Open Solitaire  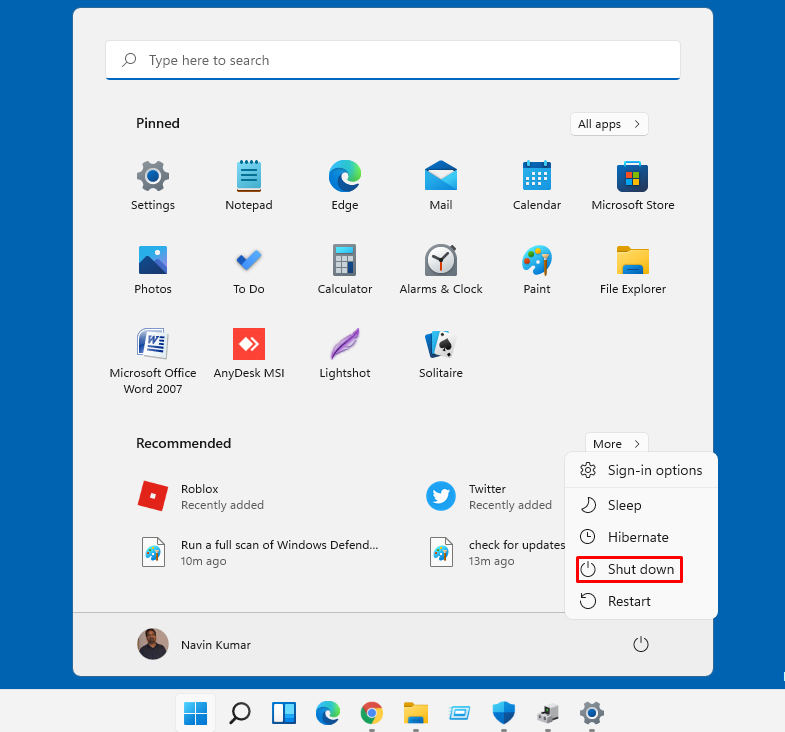(441, 353)
